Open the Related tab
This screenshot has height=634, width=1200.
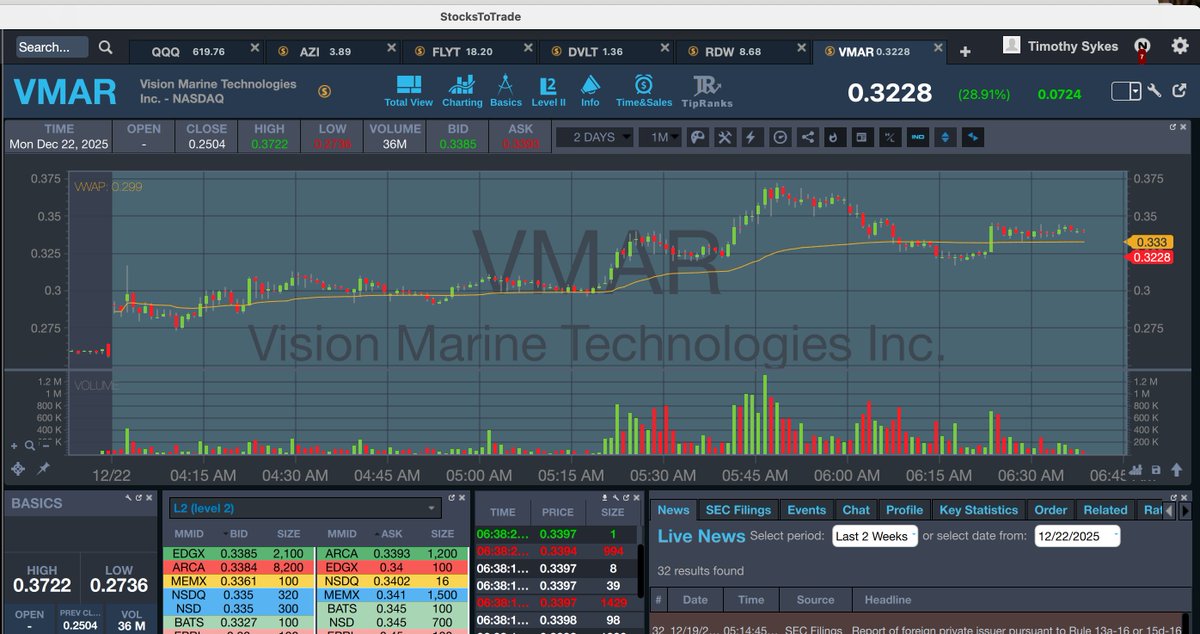[1105, 510]
